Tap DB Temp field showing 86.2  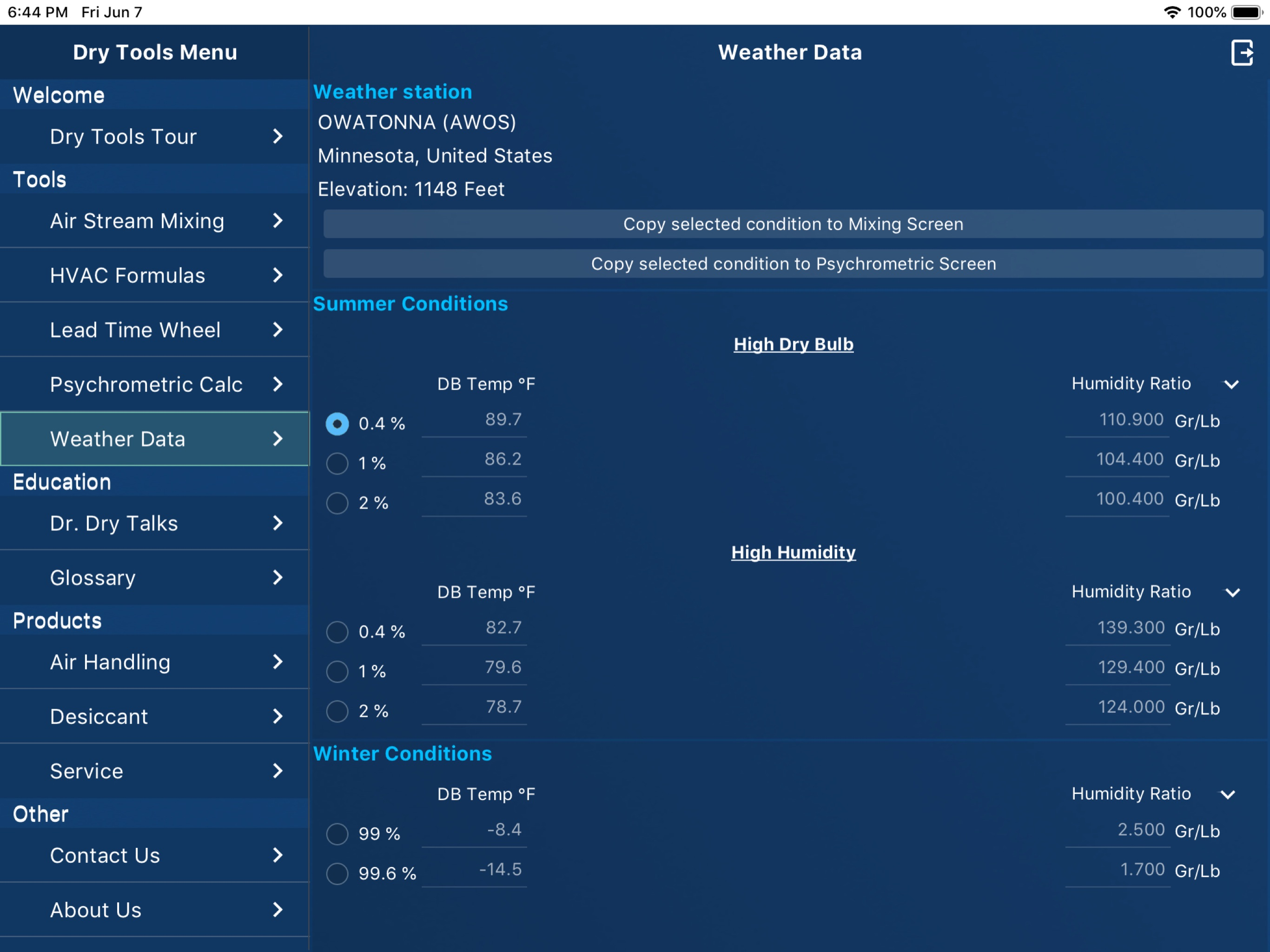[x=474, y=461]
